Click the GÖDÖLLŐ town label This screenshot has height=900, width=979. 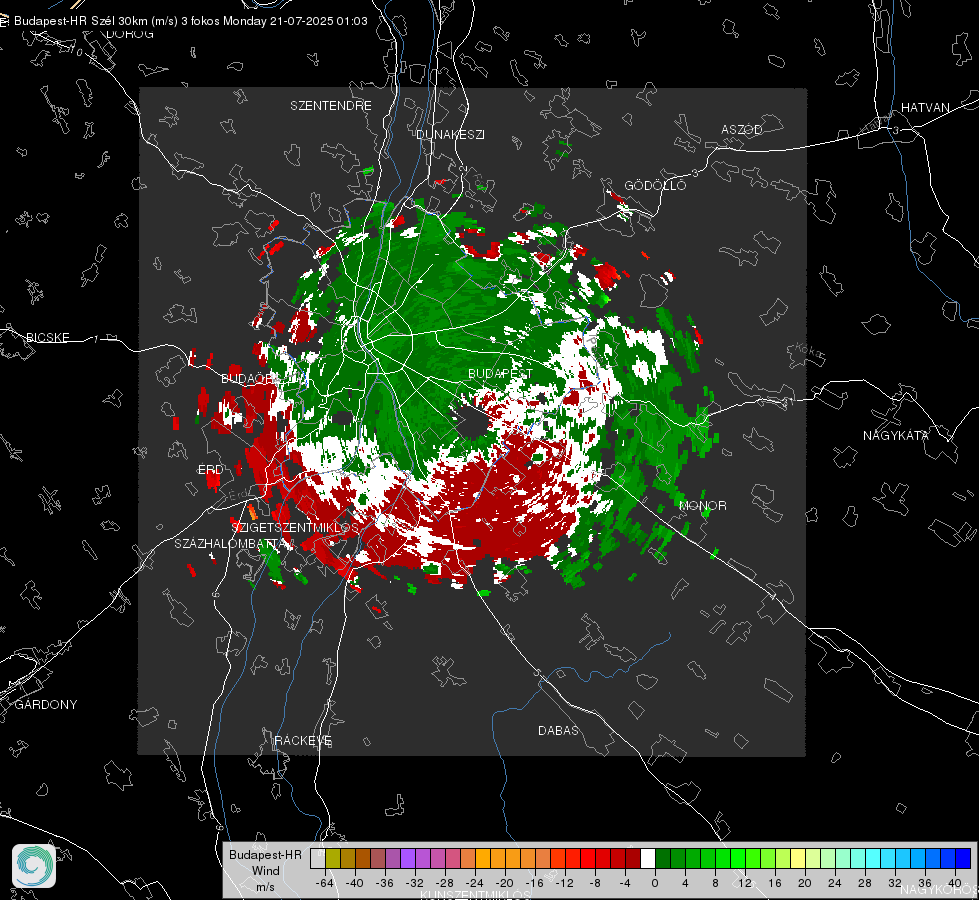655,185
